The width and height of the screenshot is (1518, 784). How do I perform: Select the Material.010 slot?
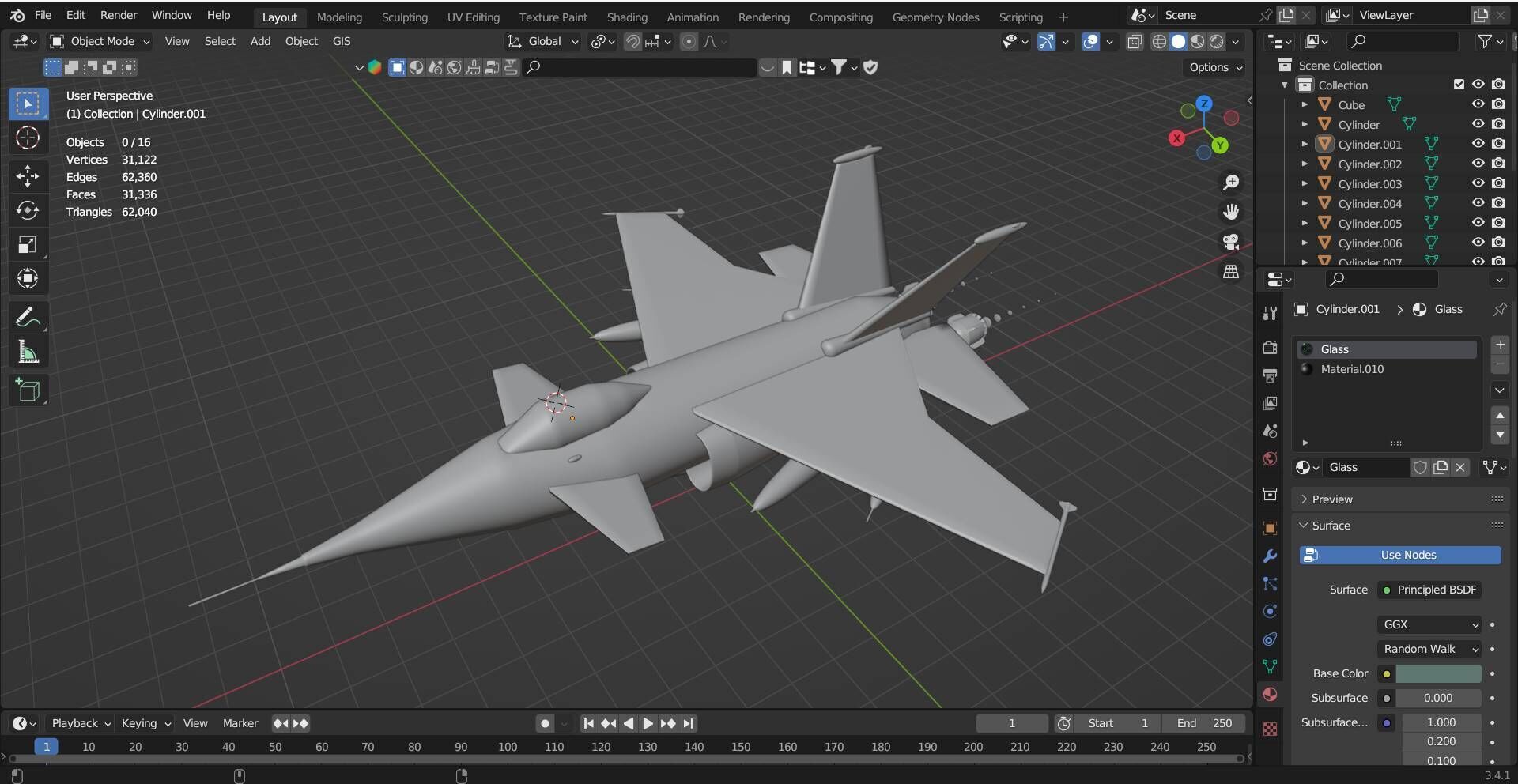point(1386,369)
